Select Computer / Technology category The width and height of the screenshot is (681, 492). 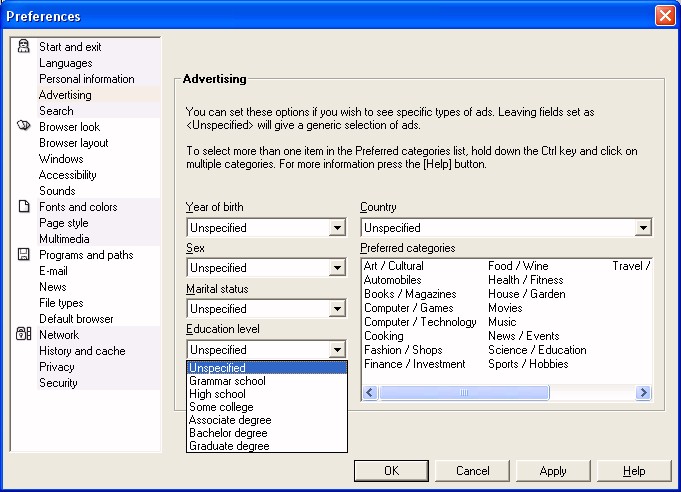click(x=420, y=322)
